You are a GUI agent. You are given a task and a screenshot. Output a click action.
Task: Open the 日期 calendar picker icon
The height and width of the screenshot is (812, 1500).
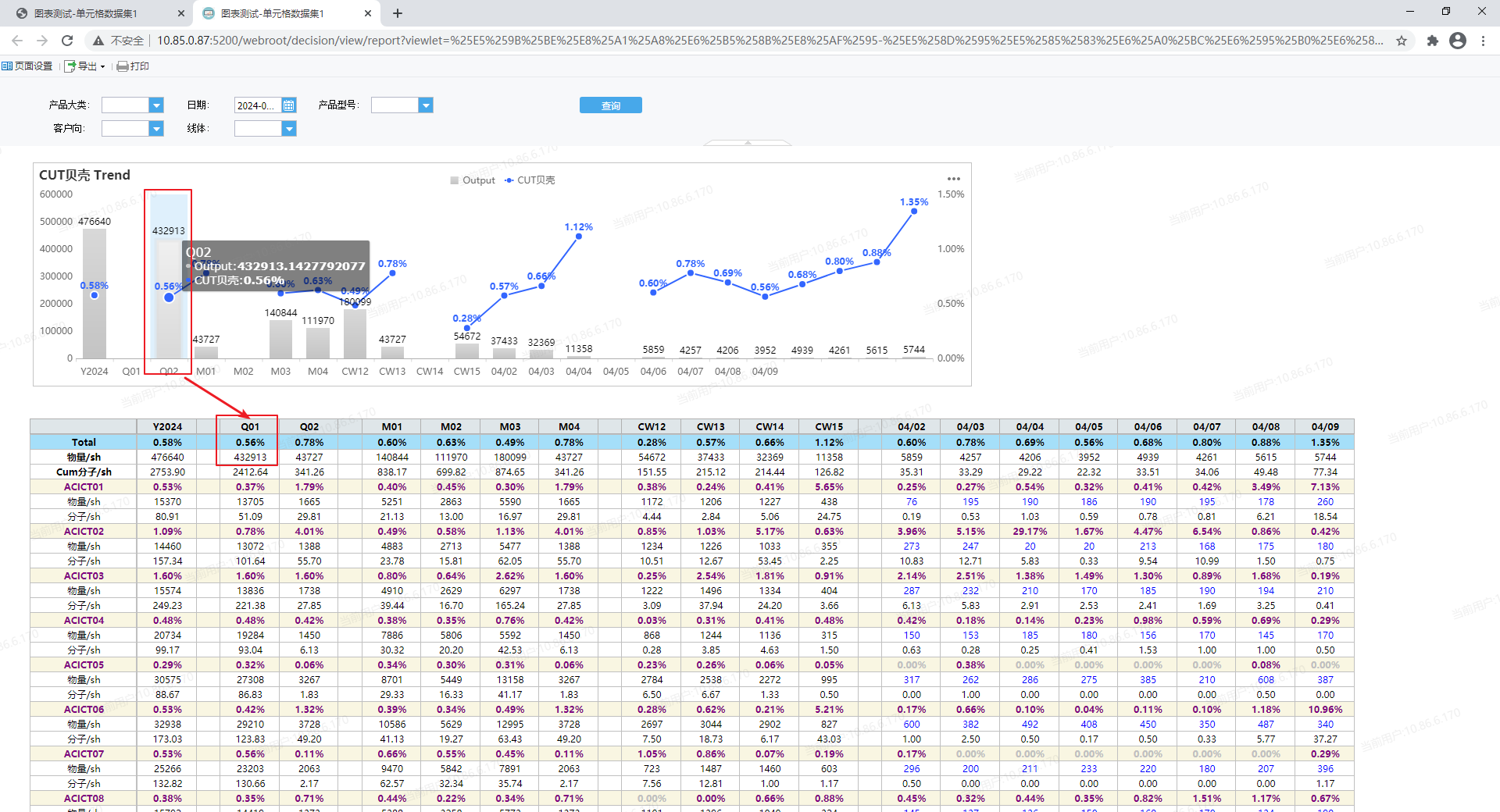pyautogui.click(x=289, y=105)
